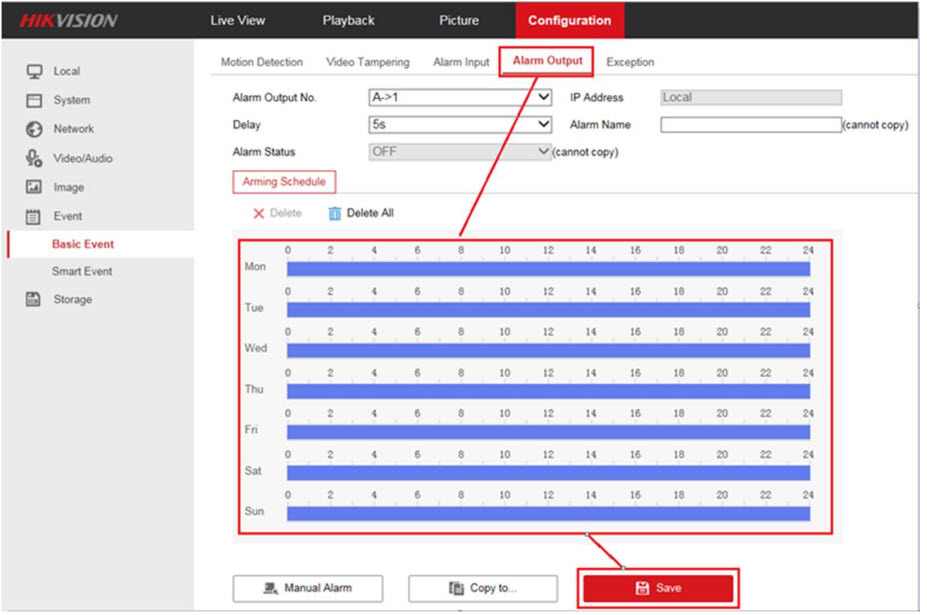The image size is (927, 615).
Task: Click the Storage disk icon
Action: tap(34, 299)
